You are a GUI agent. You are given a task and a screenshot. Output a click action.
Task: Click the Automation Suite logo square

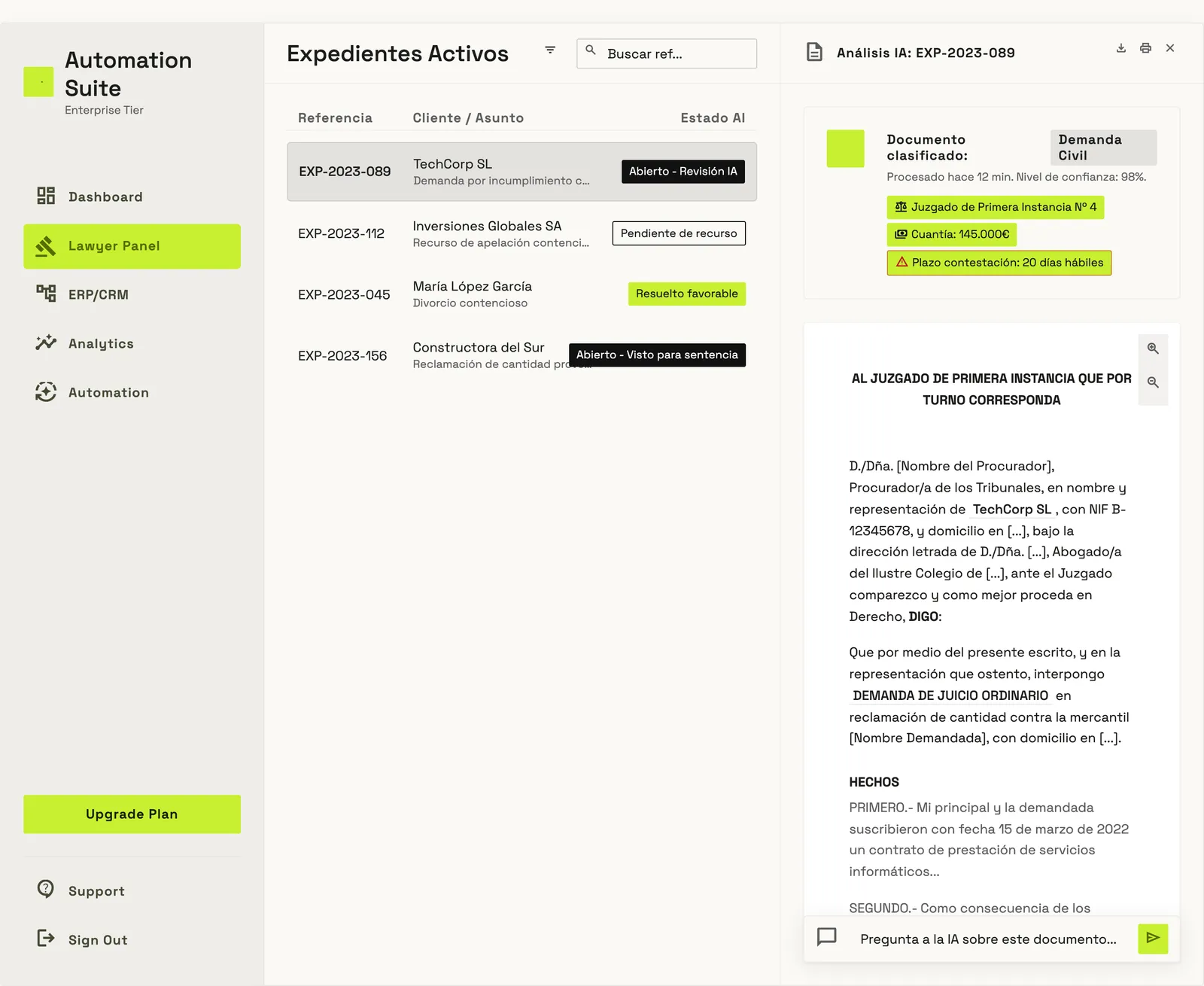click(x=38, y=82)
